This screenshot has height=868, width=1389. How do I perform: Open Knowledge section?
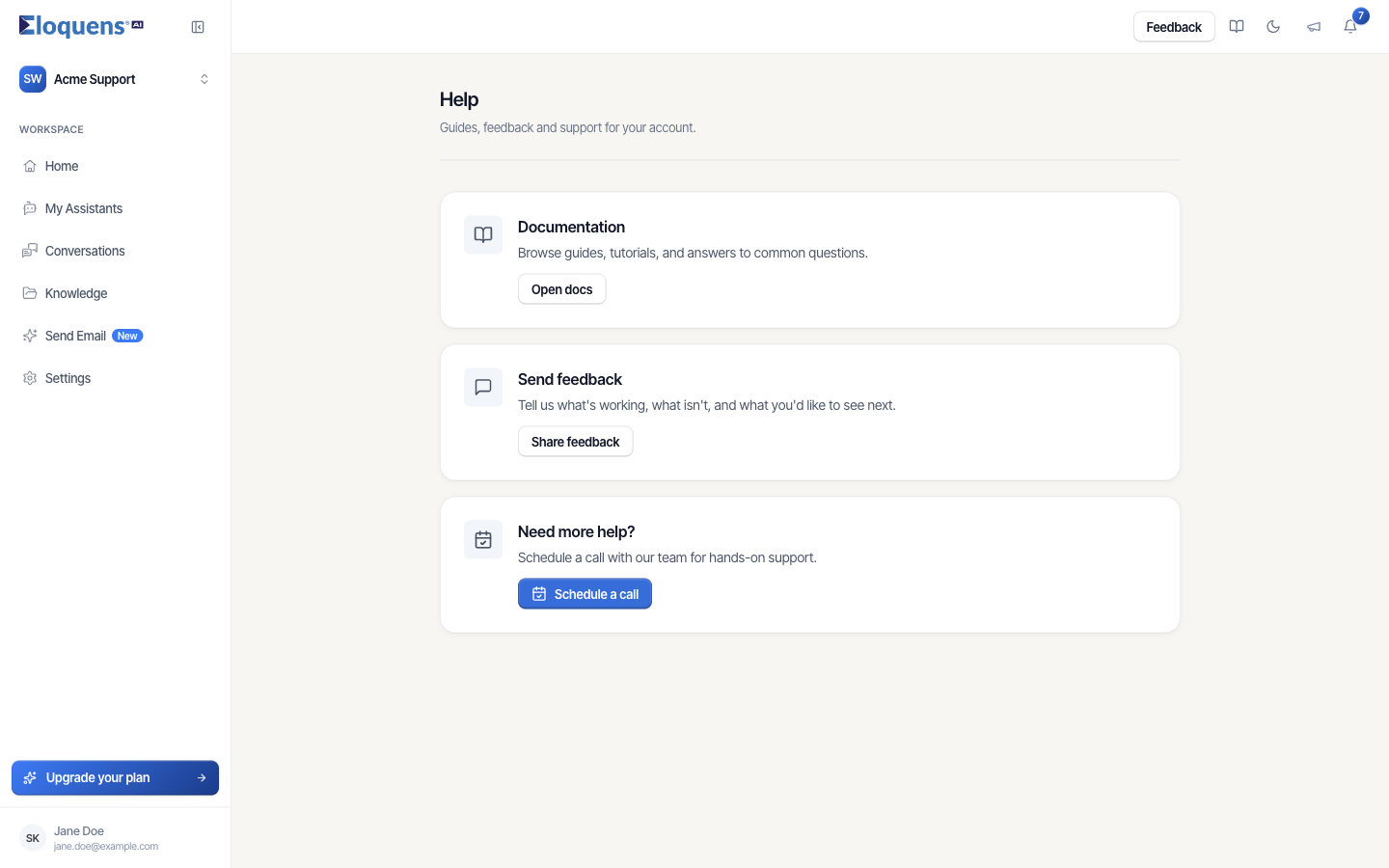(115, 293)
